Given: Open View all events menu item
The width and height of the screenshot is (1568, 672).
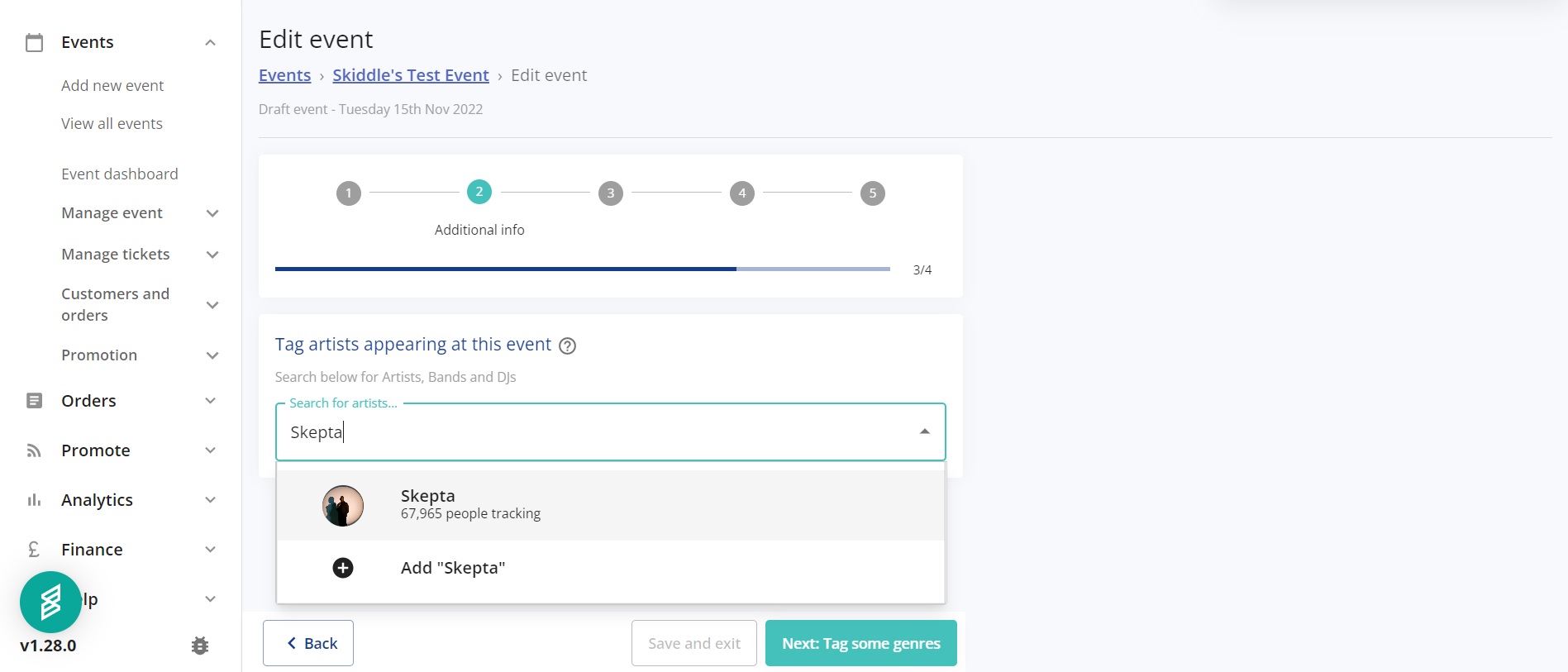Looking at the screenshot, I should (x=112, y=124).
